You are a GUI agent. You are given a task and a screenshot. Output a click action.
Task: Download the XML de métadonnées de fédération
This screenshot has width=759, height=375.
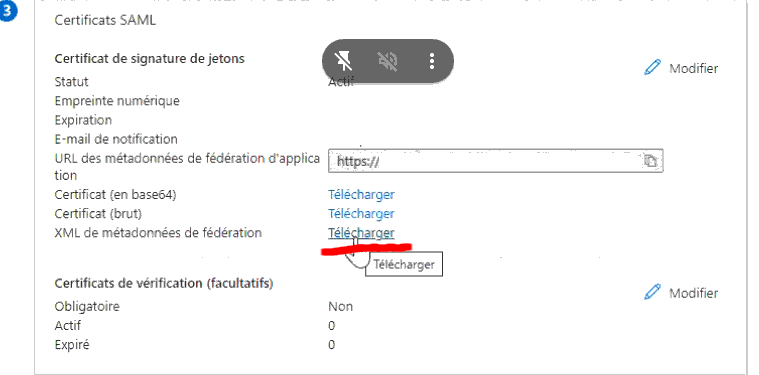point(361,233)
